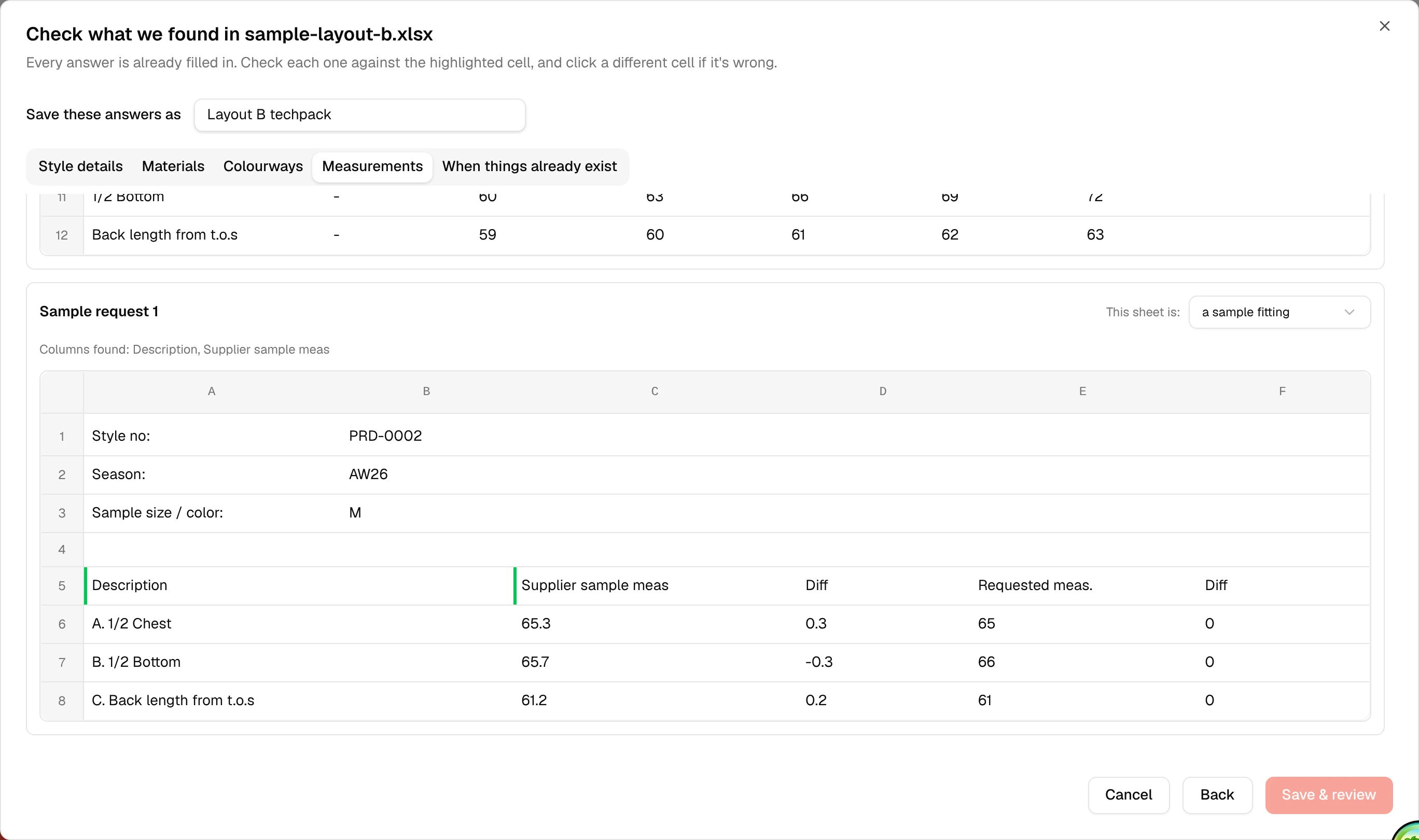This screenshot has height=840, width=1419.
Task: Click the value 59 in row 12
Action: [488, 235]
